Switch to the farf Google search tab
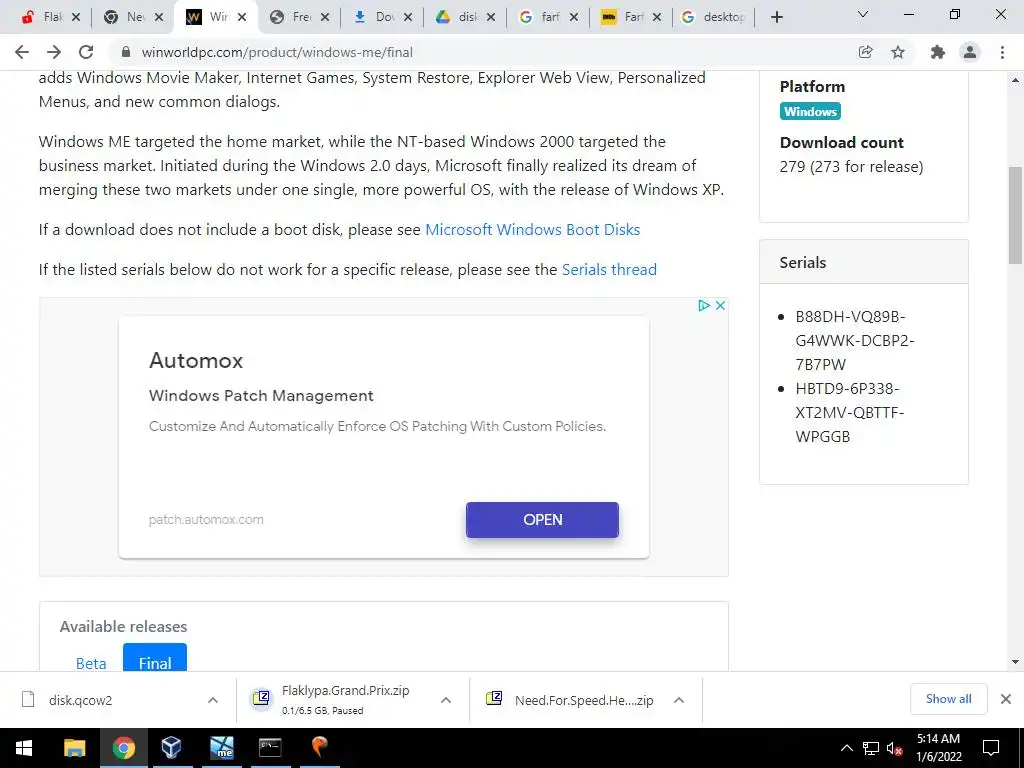 pyautogui.click(x=541, y=17)
